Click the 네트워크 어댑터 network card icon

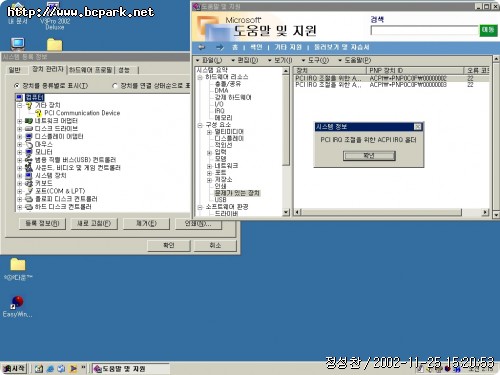29,121
